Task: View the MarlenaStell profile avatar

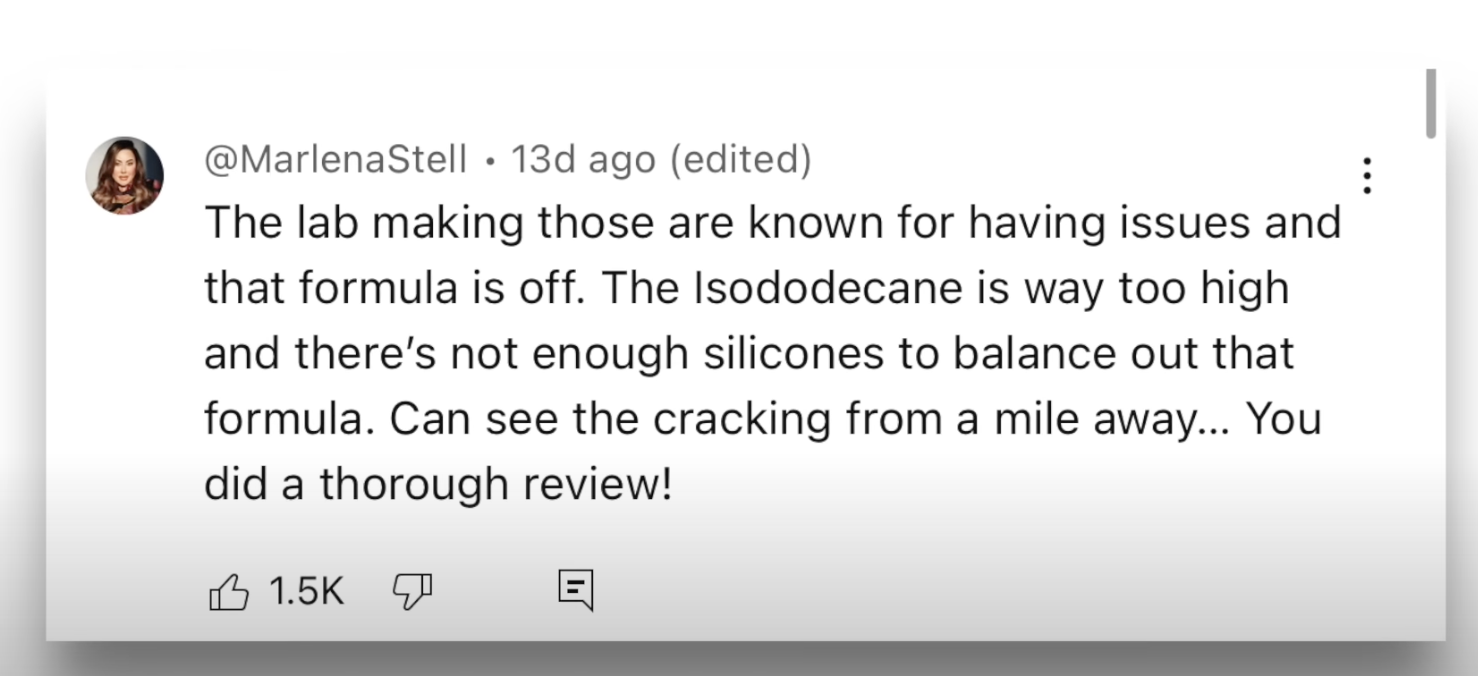Action: (x=125, y=176)
